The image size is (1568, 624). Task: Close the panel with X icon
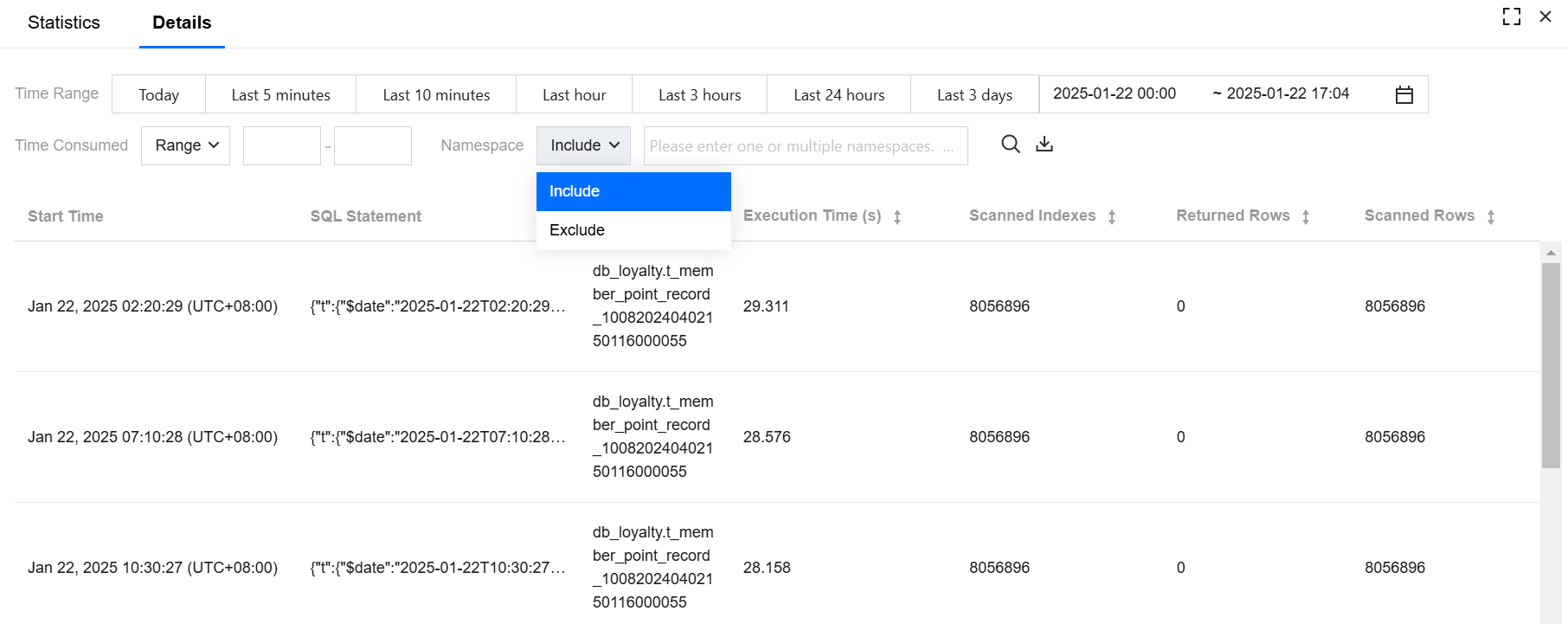(x=1546, y=16)
